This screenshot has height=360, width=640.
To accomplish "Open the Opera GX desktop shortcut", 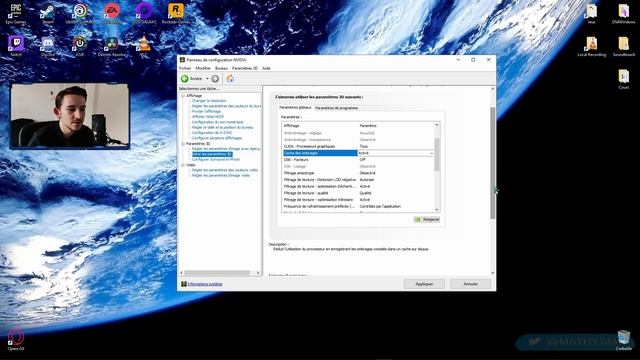I will pyautogui.click(x=16, y=340).
